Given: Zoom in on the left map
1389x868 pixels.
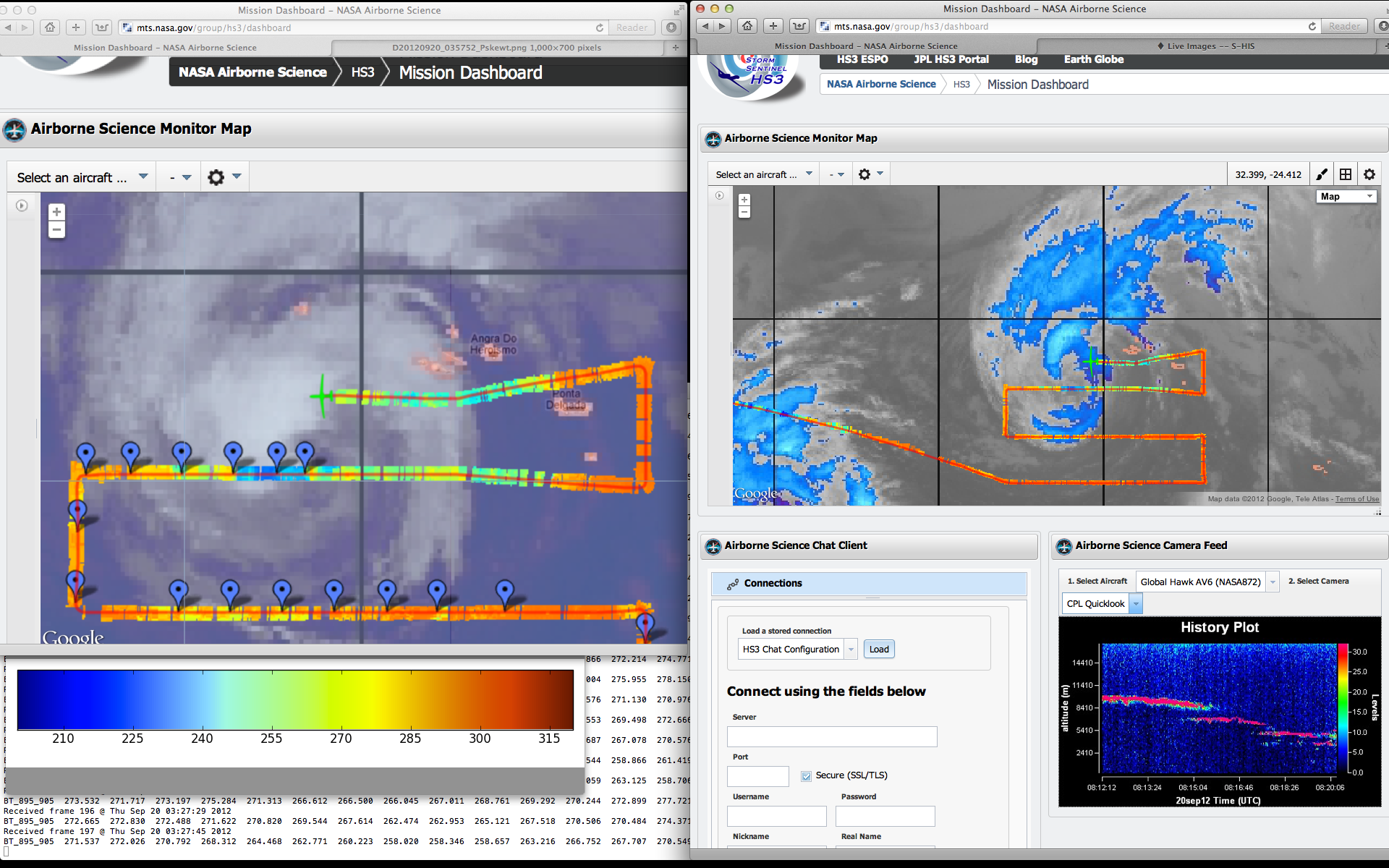Looking at the screenshot, I should tap(56, 212).
